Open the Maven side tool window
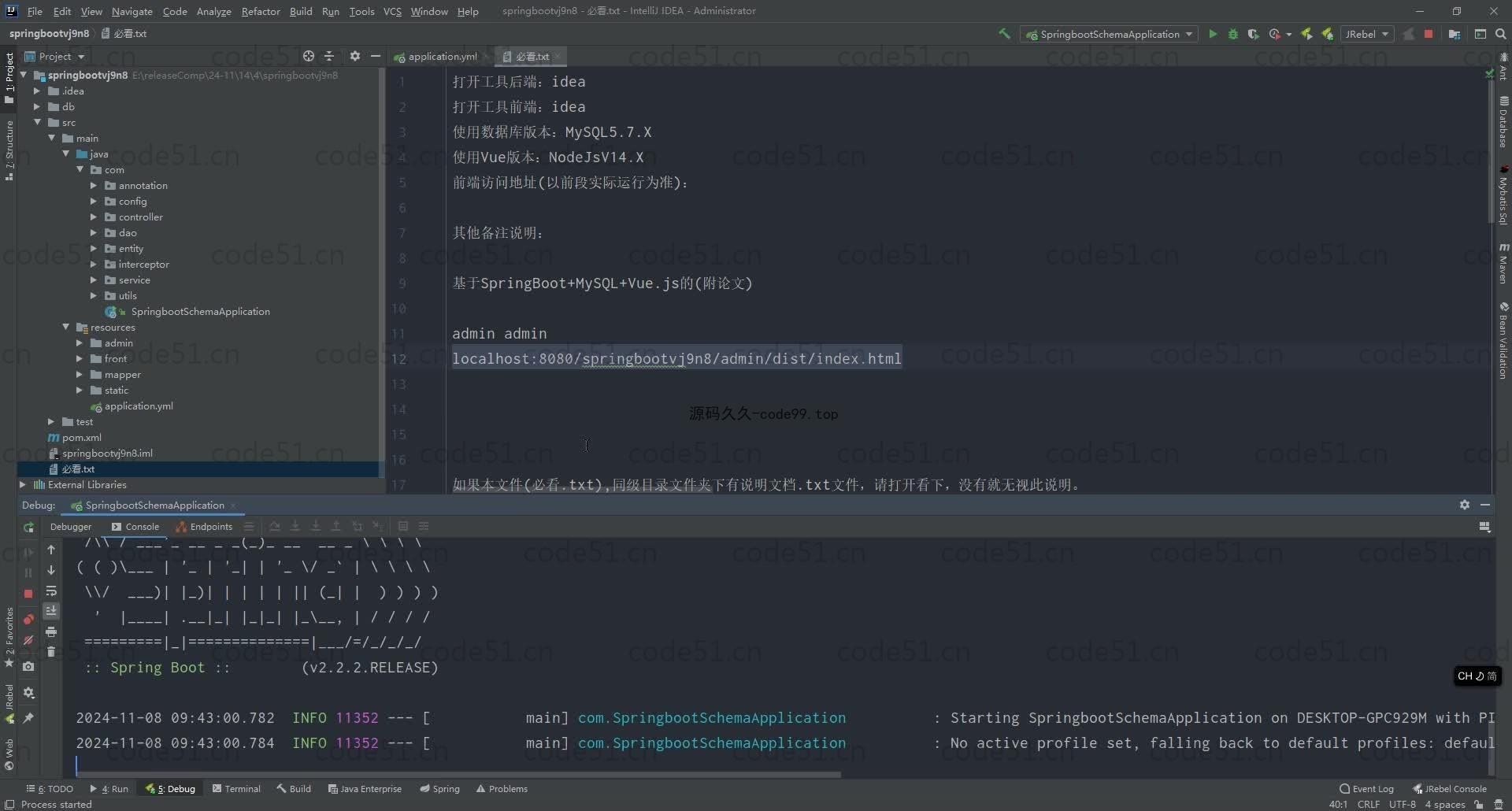The image size is (1512, 811). [1503, 264]
